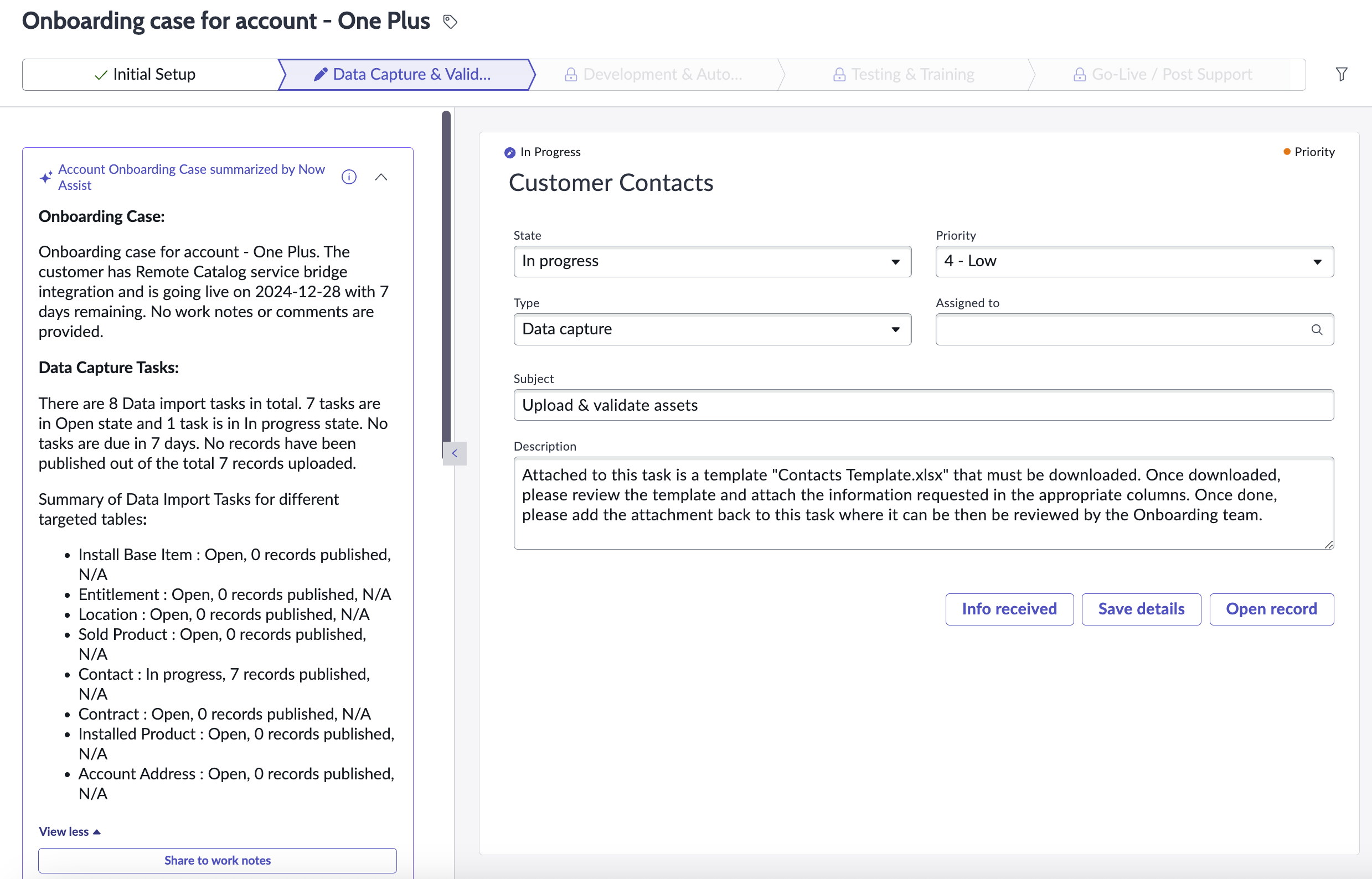
Task: Click the Now Assist info icon
Action: click(349, 177)
